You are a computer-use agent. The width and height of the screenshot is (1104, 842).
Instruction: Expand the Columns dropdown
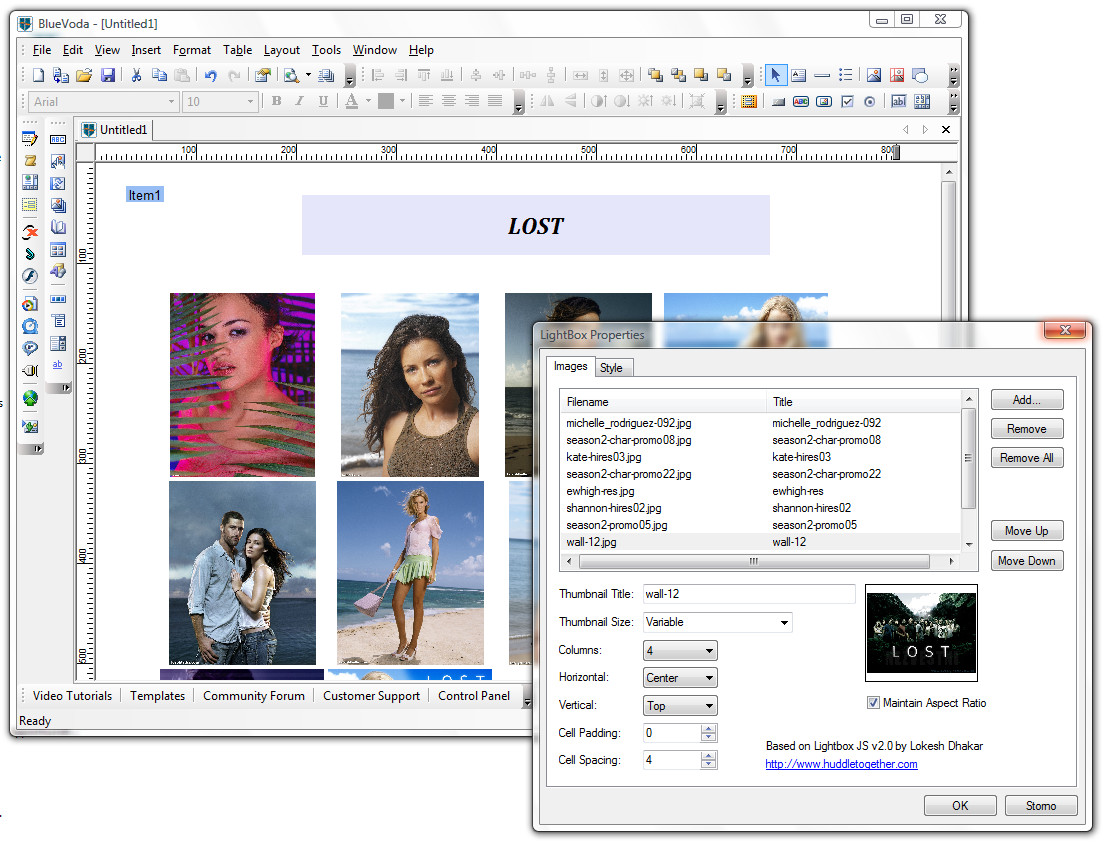(680, 651)
